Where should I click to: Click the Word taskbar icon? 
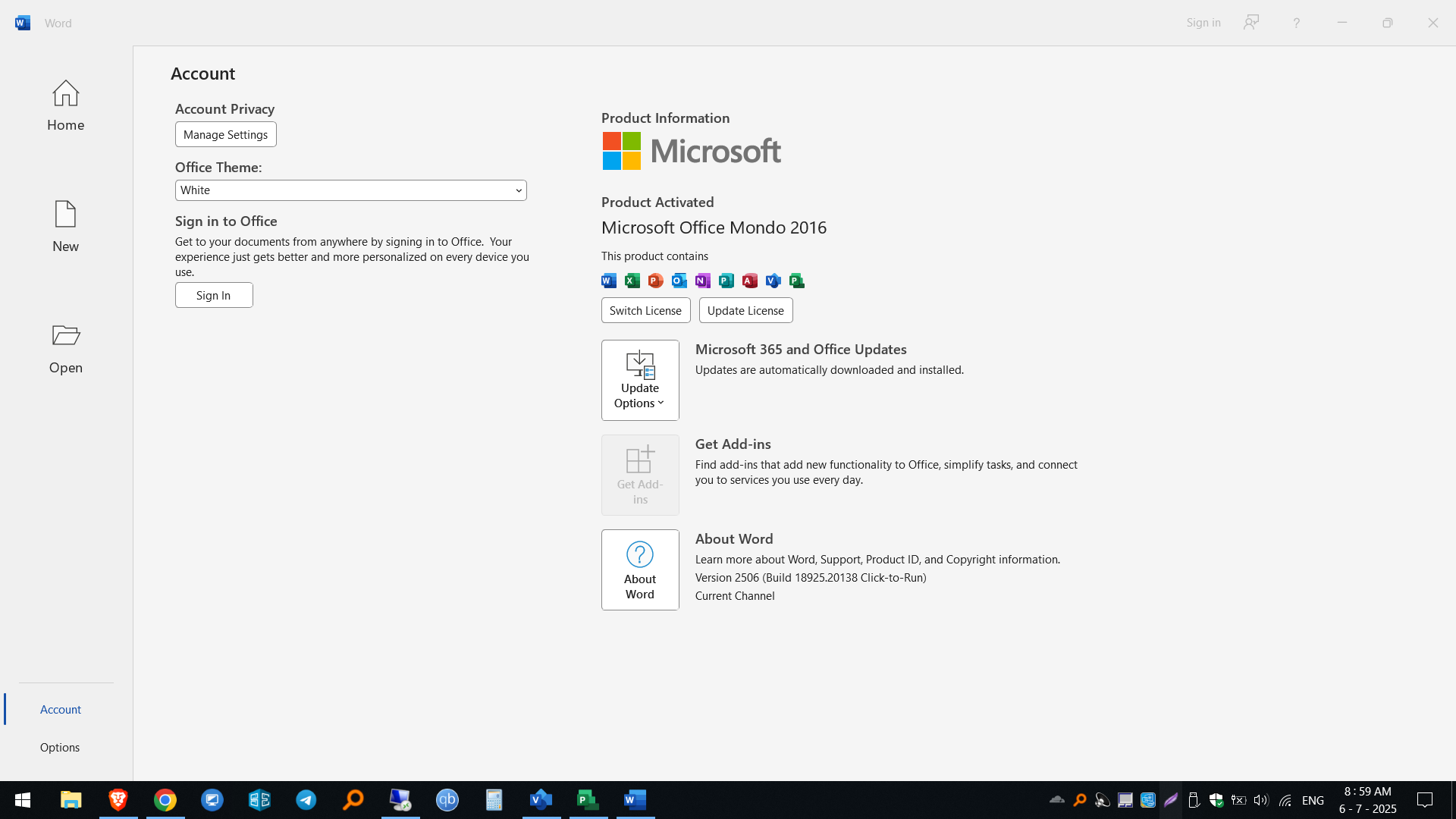tap(635, 800)
